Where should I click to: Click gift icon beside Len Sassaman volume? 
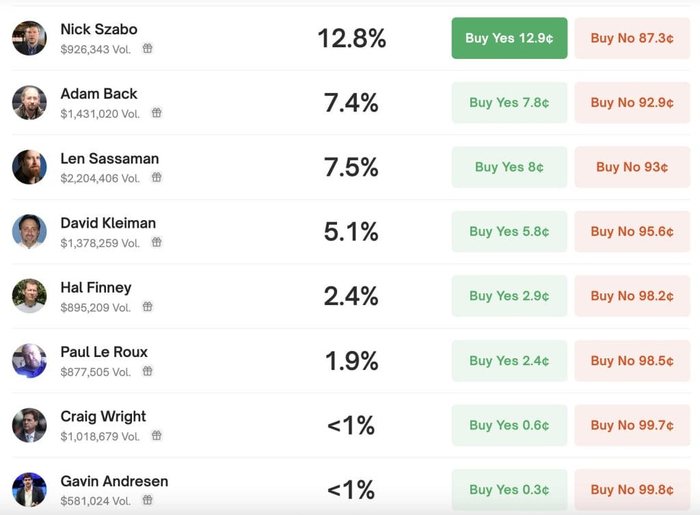pos(156,178)
